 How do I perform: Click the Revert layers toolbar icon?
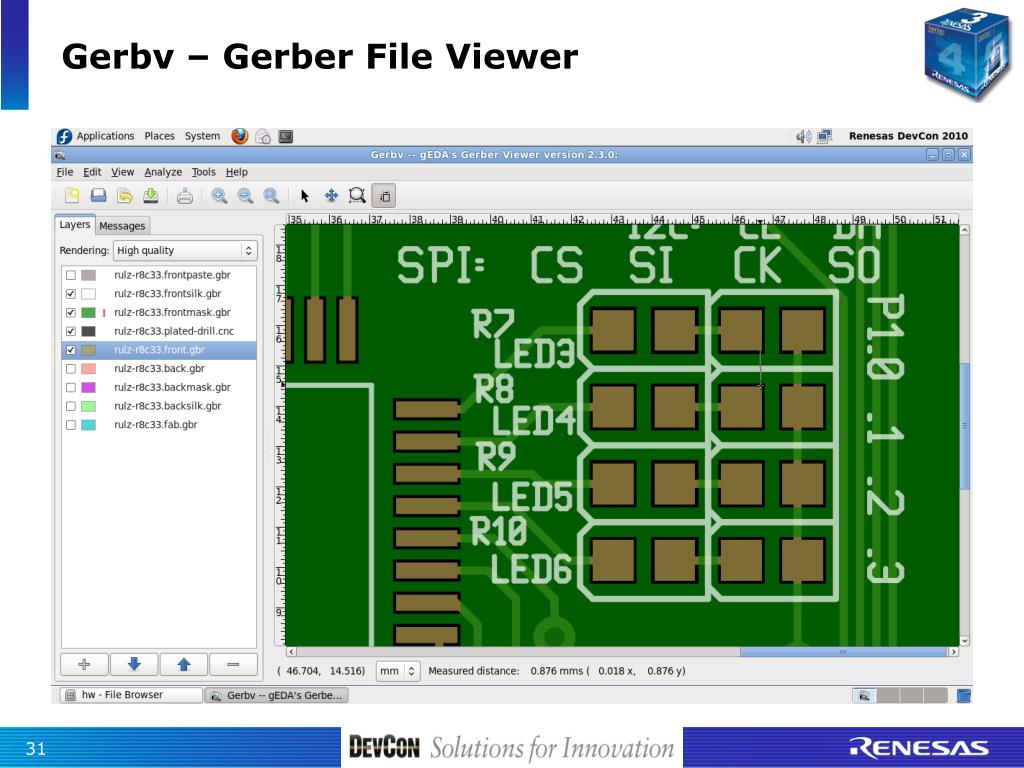pyautogui.click(x=125, y=195)
